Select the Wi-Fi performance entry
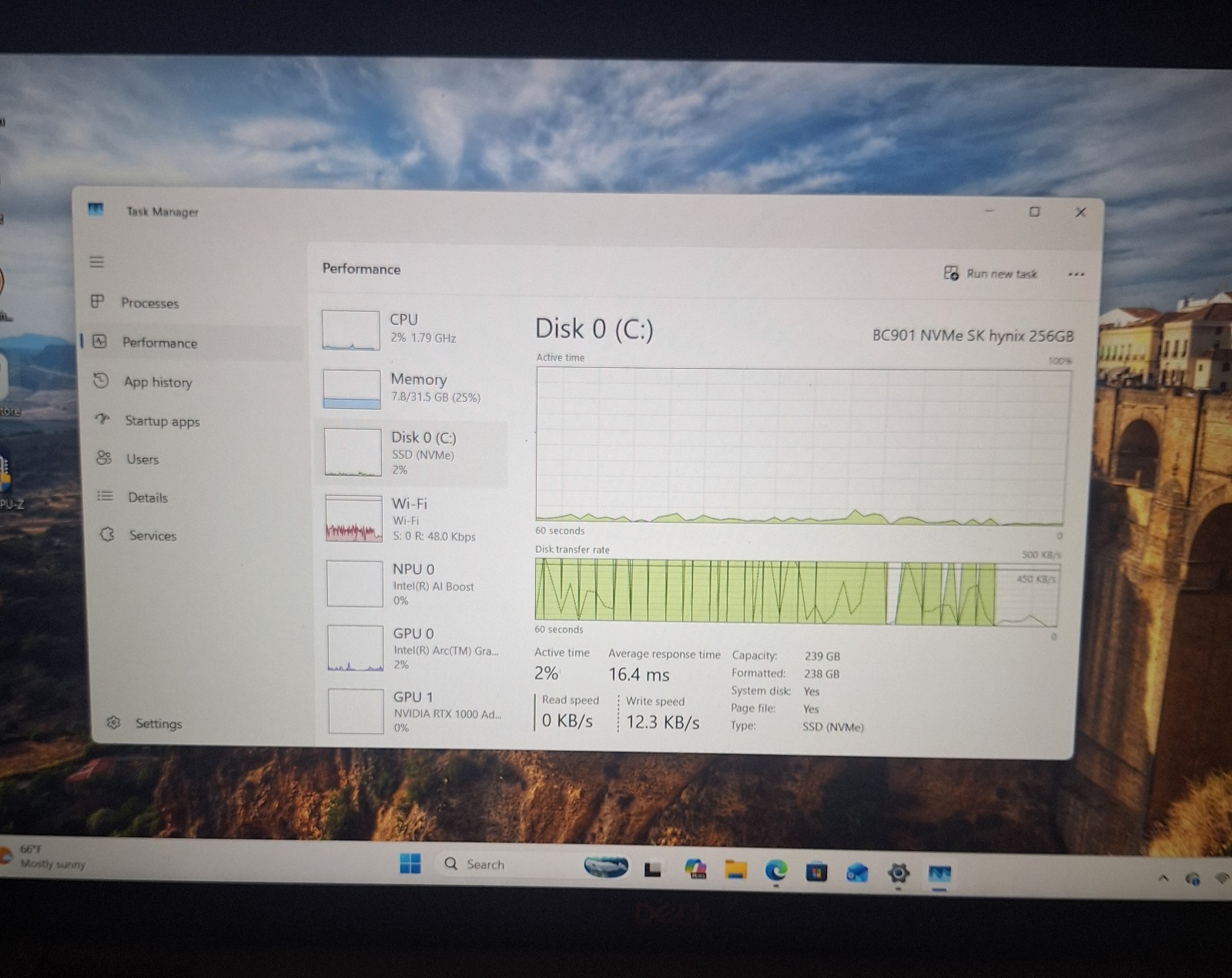 [413, 519]
